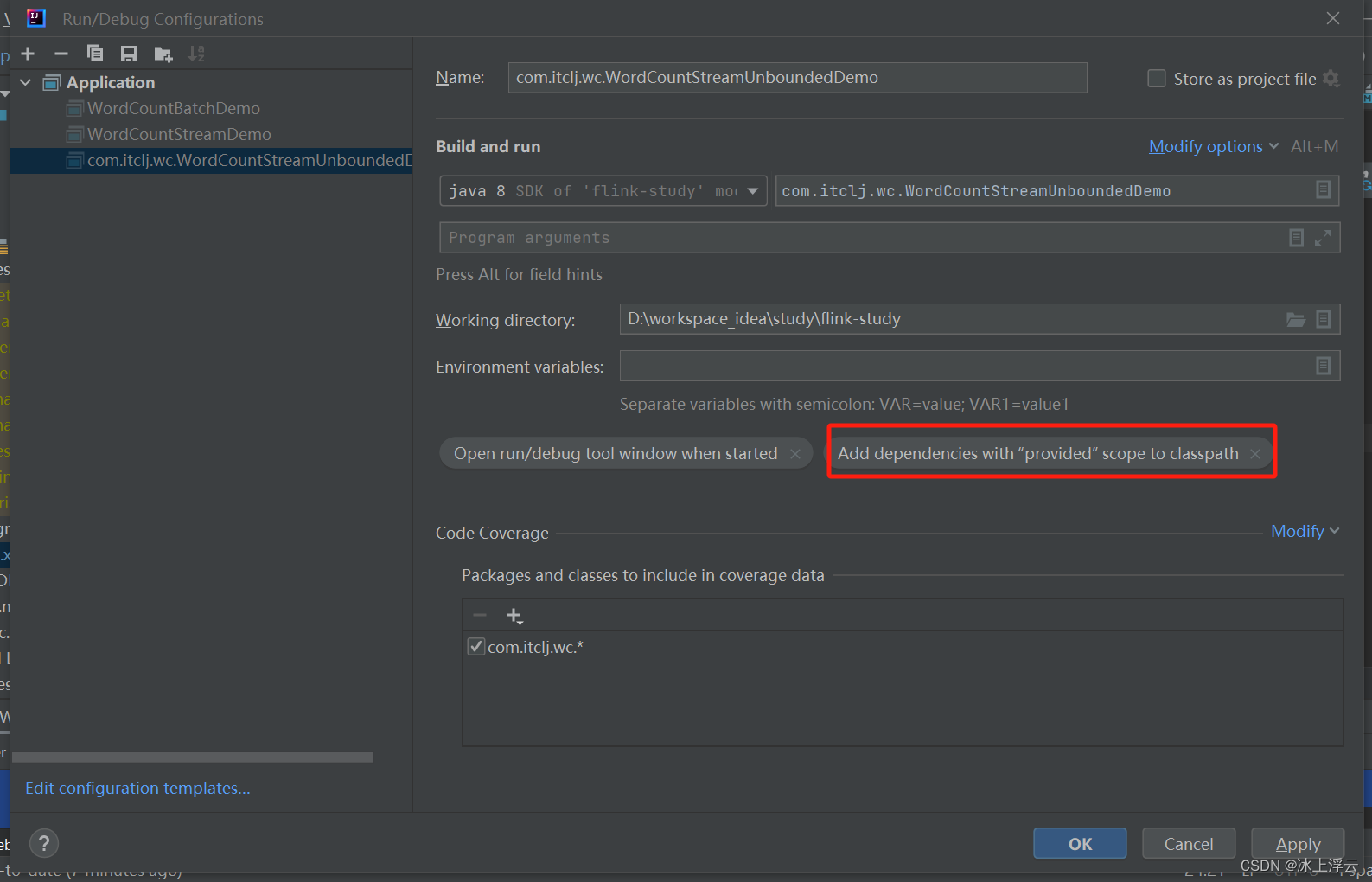The height and width of the screenshot is (882, 1372).
Task: Add a new run configuration with plus icon
Action: [28, 54]
